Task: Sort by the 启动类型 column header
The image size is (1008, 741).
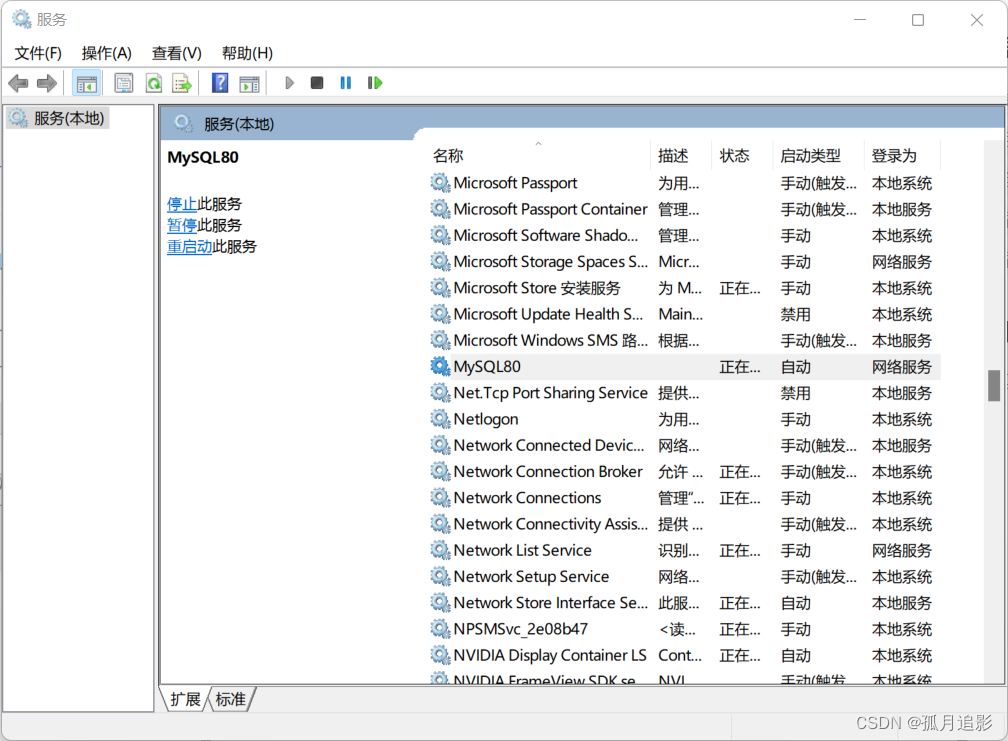Action: 818,156
